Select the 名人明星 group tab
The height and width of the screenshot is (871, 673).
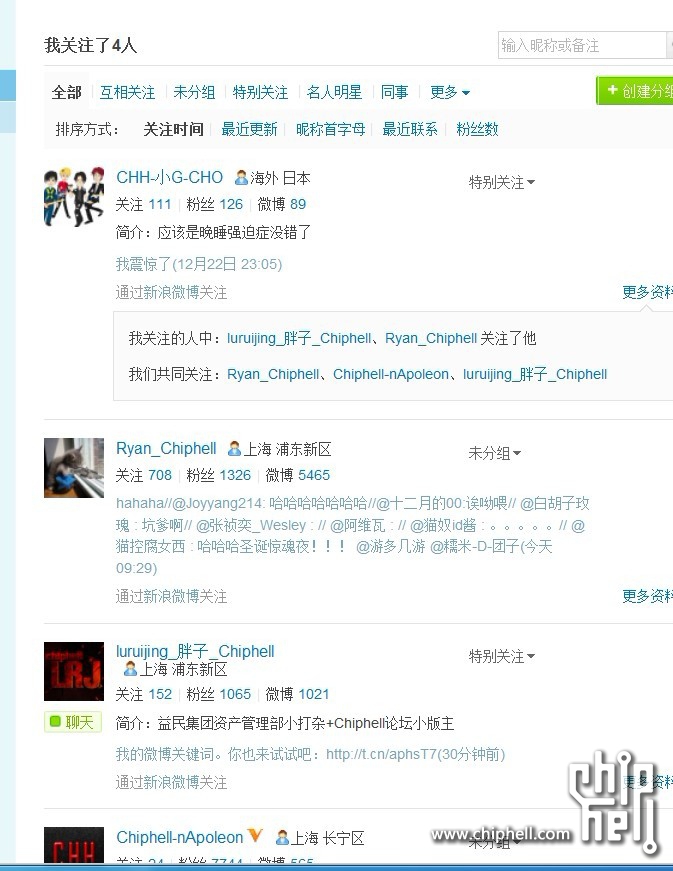coord(334,92)
